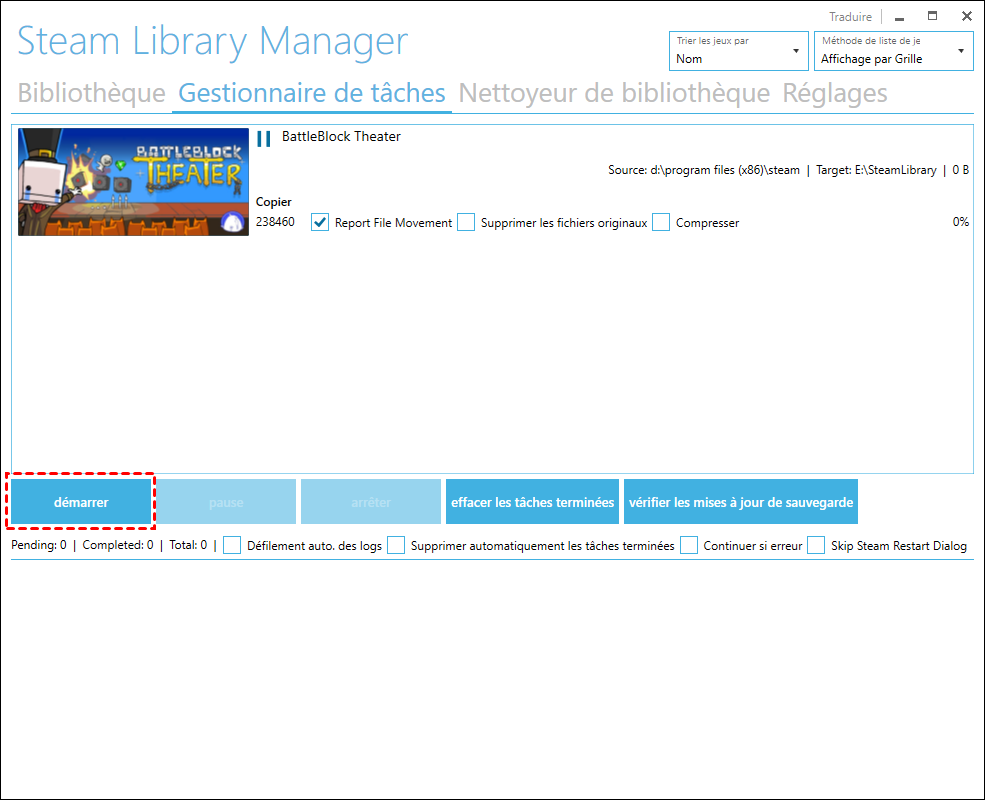Click the Source path text
Image resolution: width=985 pixels, height=800 pixels.
click(704, 170)
